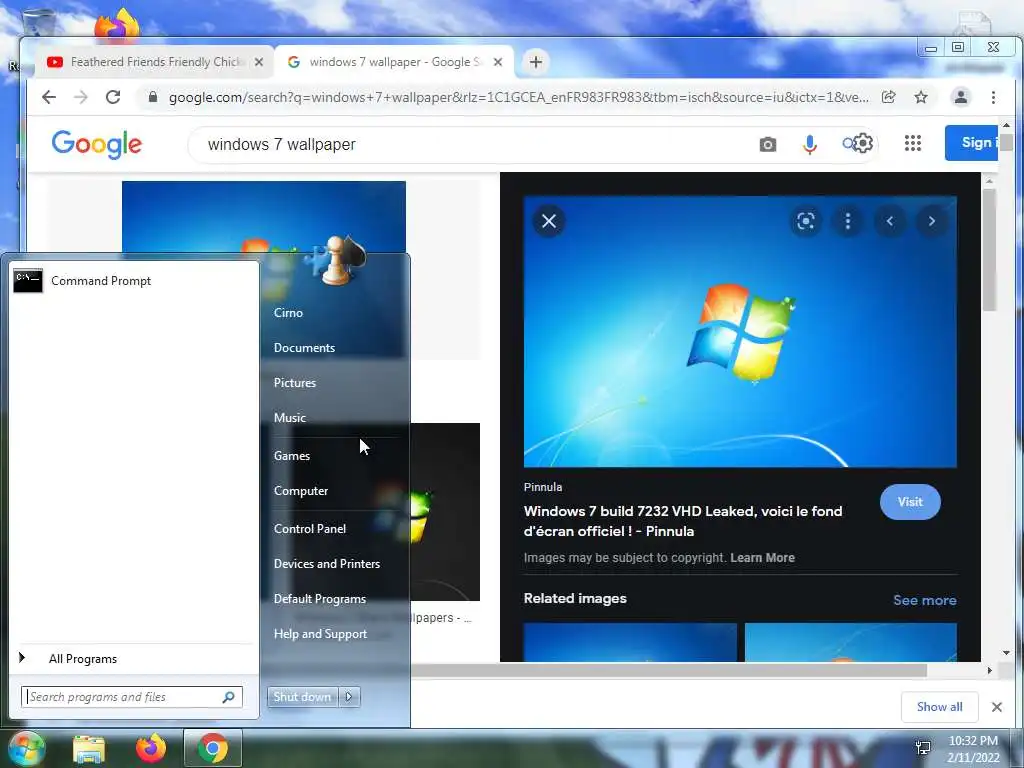Click Show all in the downloads bar
Screen dimensions: 1024x768
(x=939, y=707)
